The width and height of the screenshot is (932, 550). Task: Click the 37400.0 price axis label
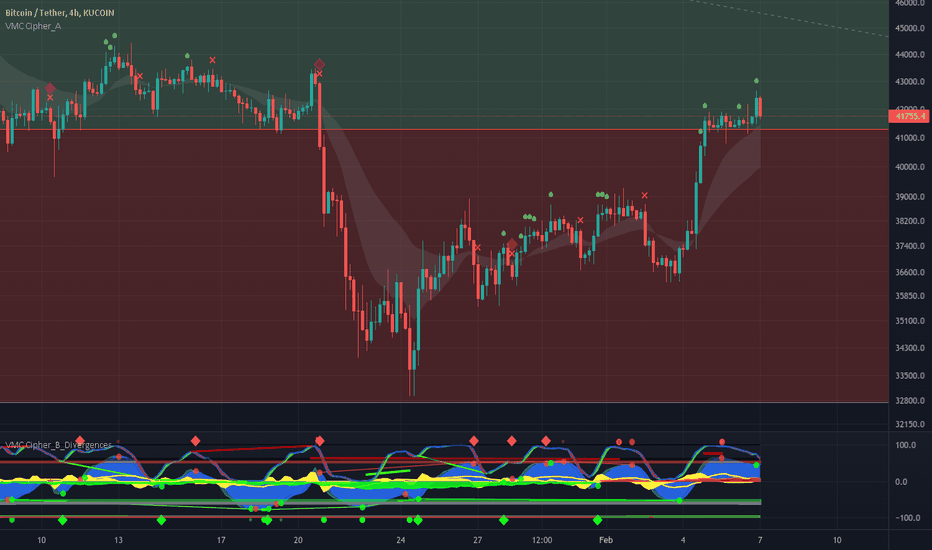909,246
